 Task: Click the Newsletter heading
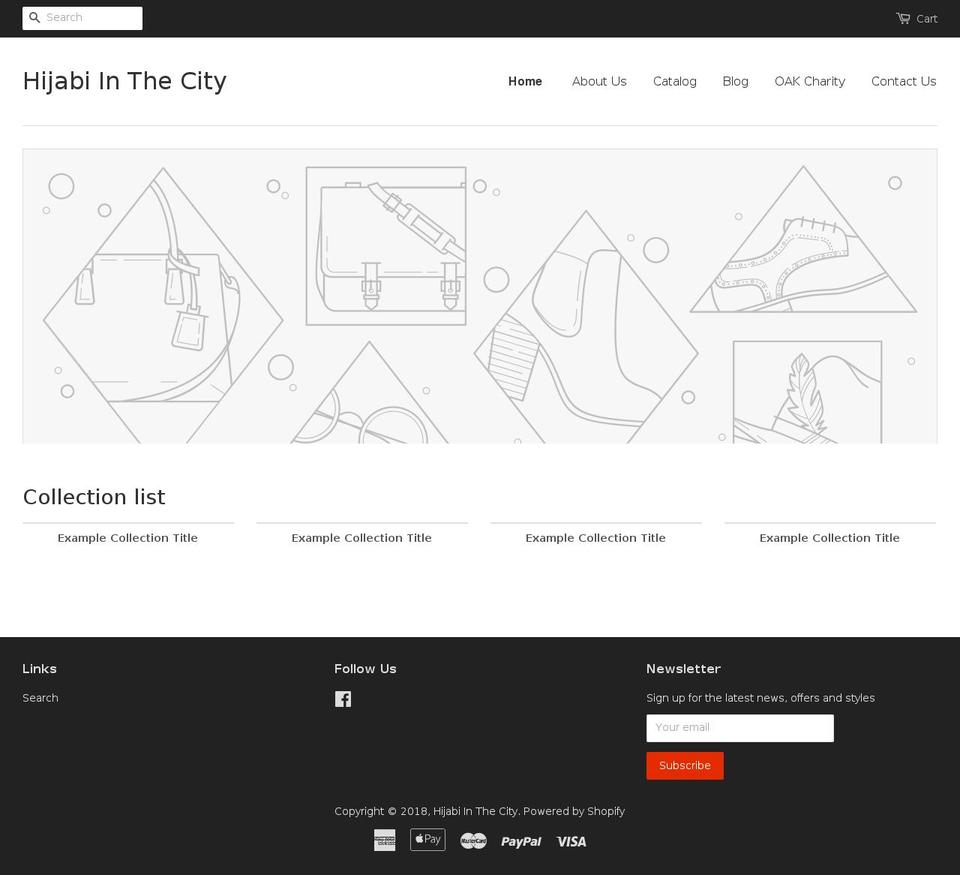pyautogui.click(x=683, y=669)
